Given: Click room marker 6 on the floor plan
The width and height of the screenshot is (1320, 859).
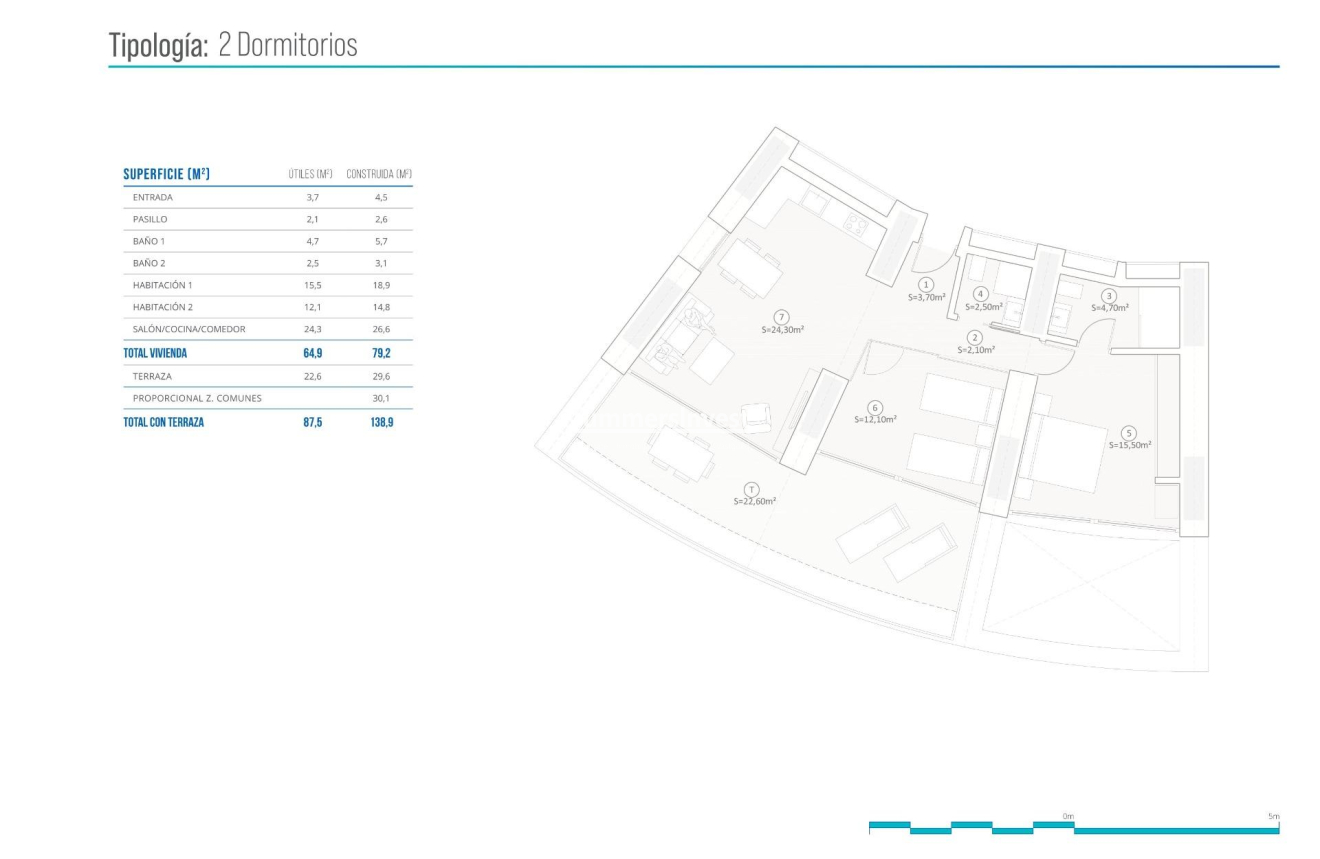Looking at the screenshot, I should pos(875,408).
